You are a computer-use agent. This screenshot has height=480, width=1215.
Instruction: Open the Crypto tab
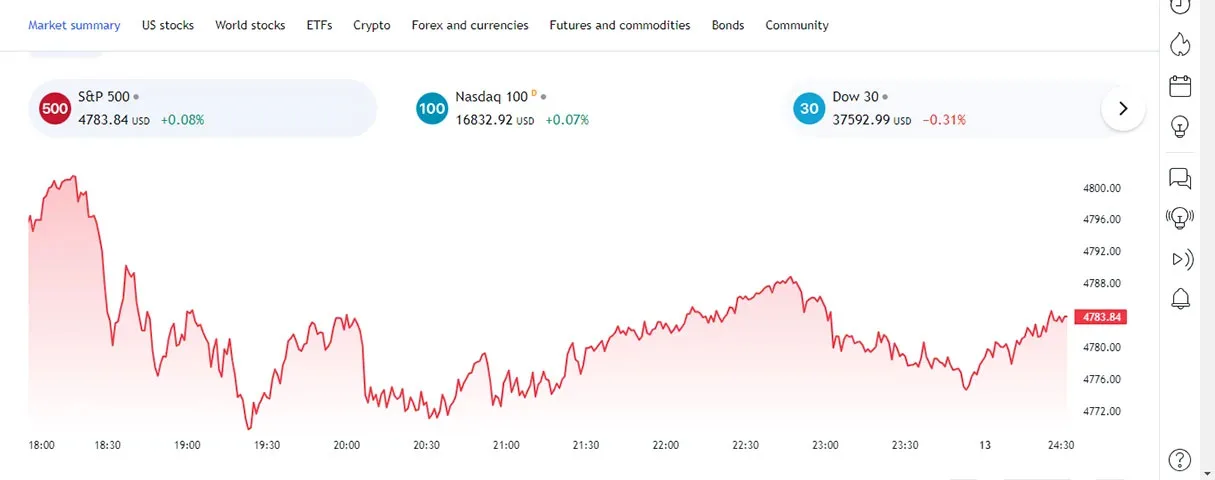372,25
